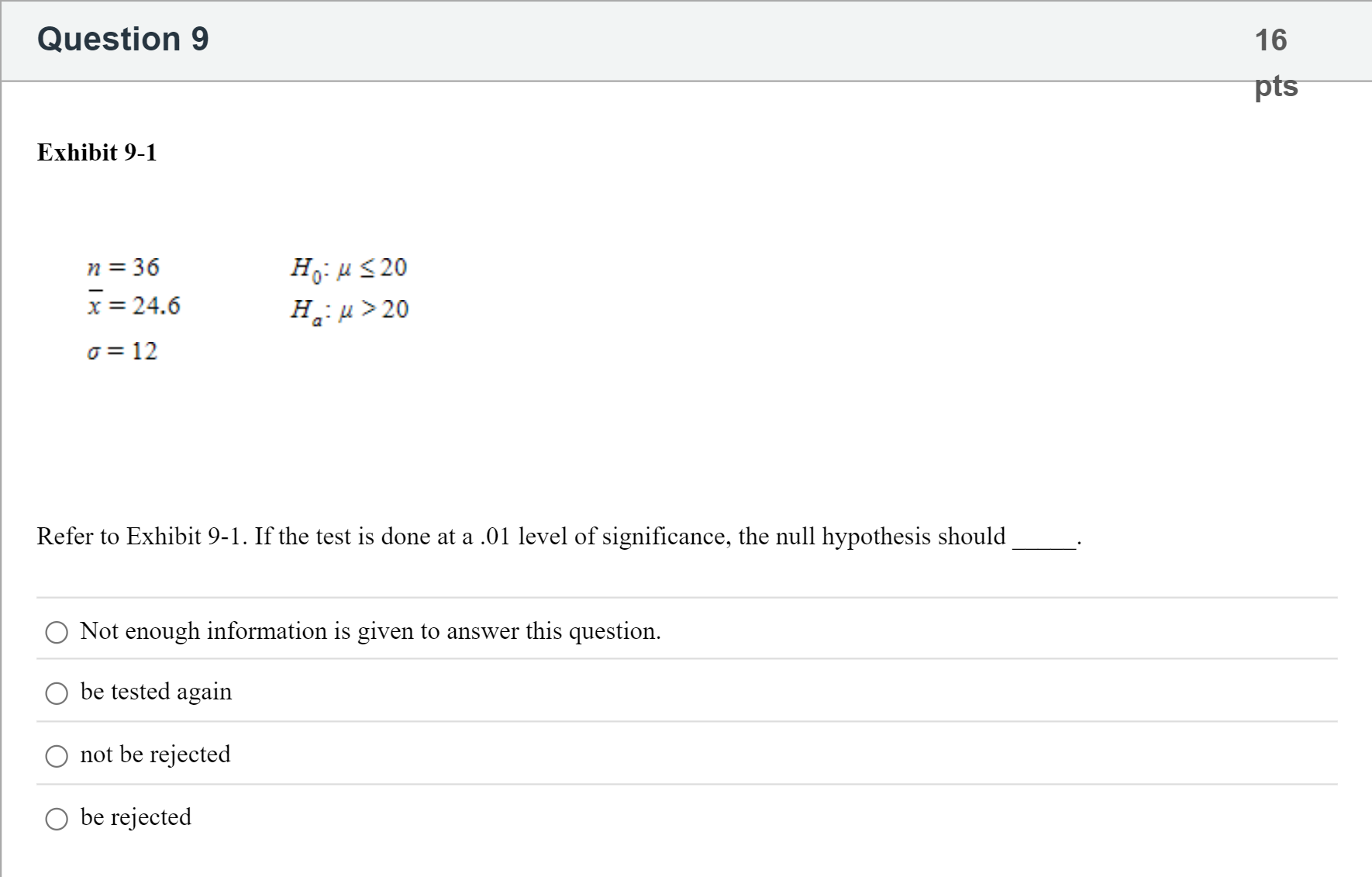Screen dimensions: 1372x877
Task: Select the 'be rejected' radio button
Action: click(57, 819)
